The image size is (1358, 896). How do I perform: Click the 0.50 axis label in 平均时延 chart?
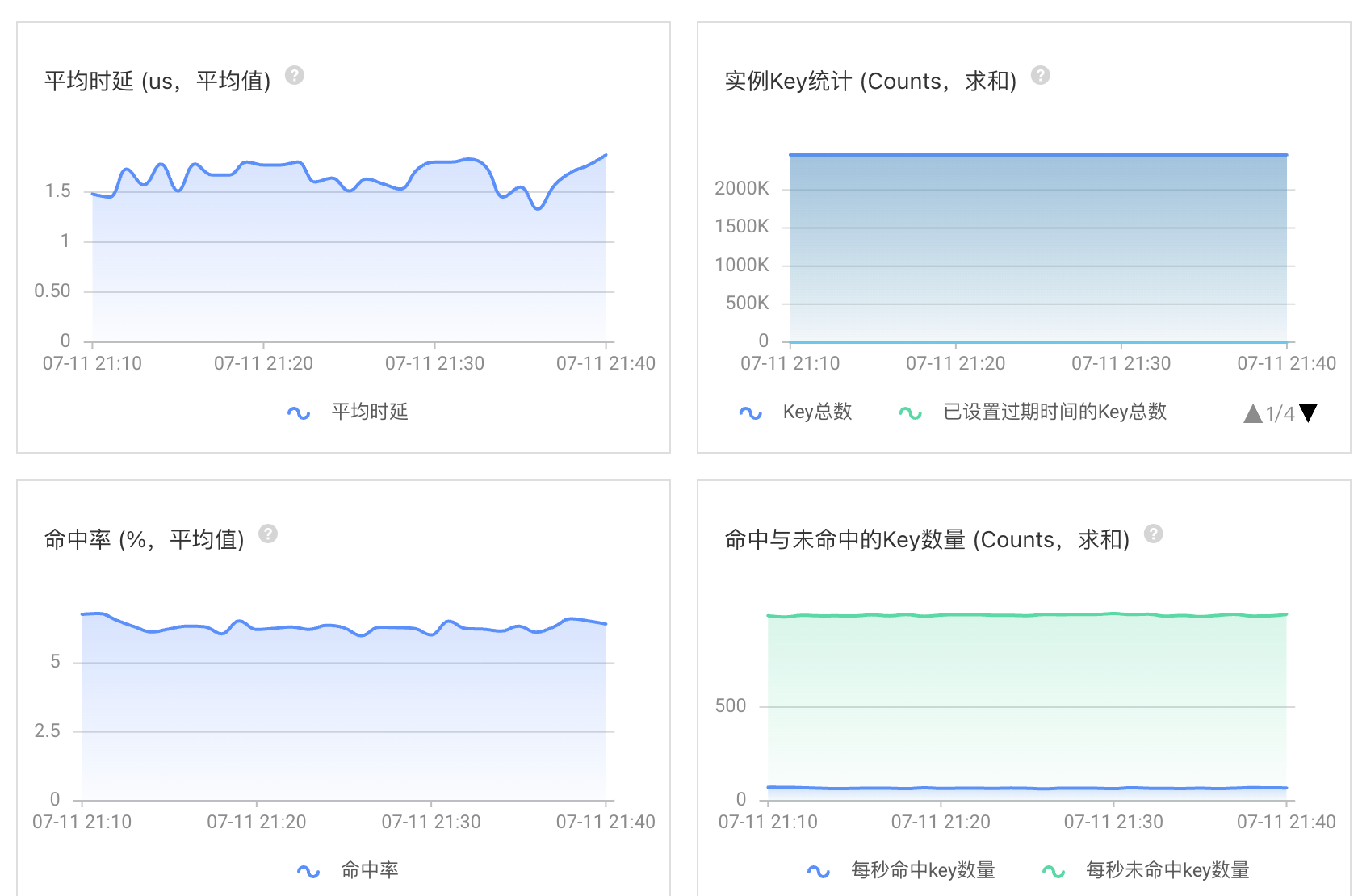(52, 291)
